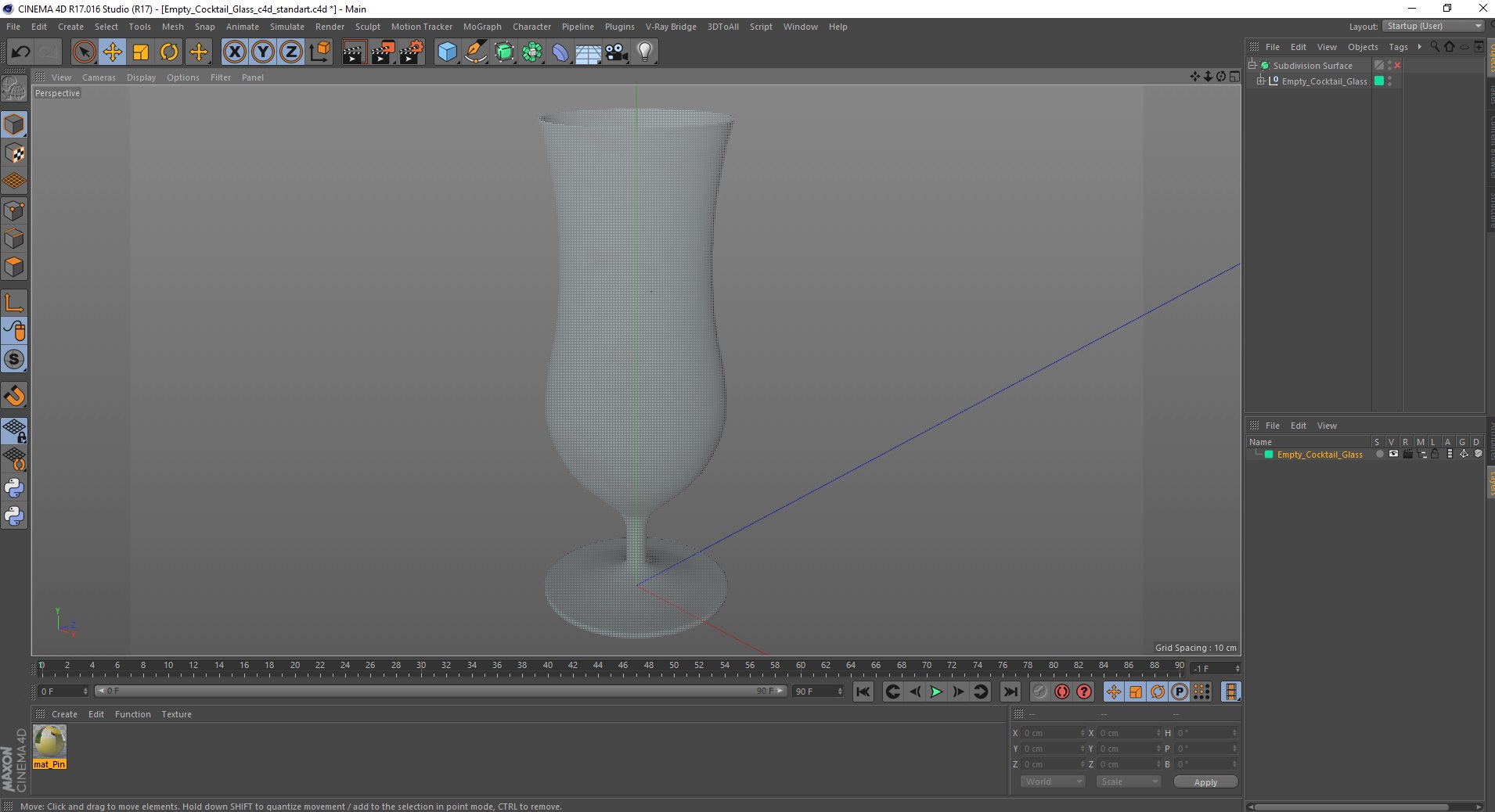Click the Tweak mode mouse icon
The width and height of the screenshot is (1495, 812).
point(14,331)
